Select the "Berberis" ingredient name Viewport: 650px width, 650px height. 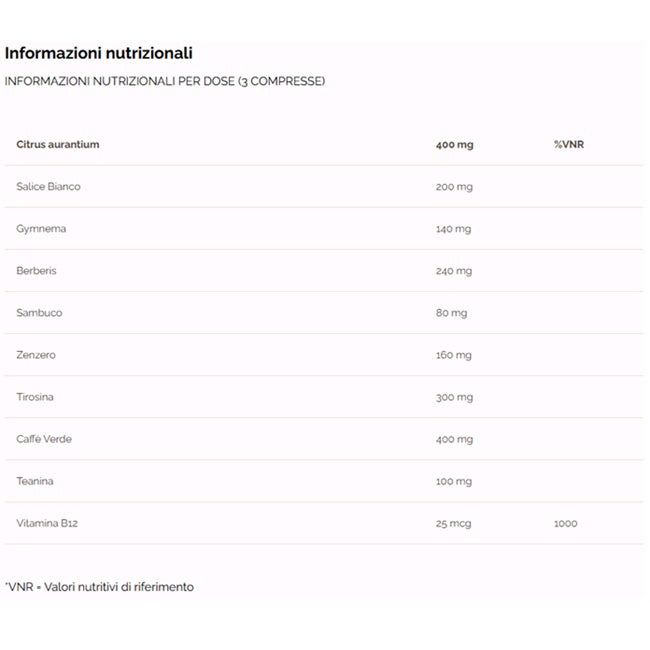[39, 271]
